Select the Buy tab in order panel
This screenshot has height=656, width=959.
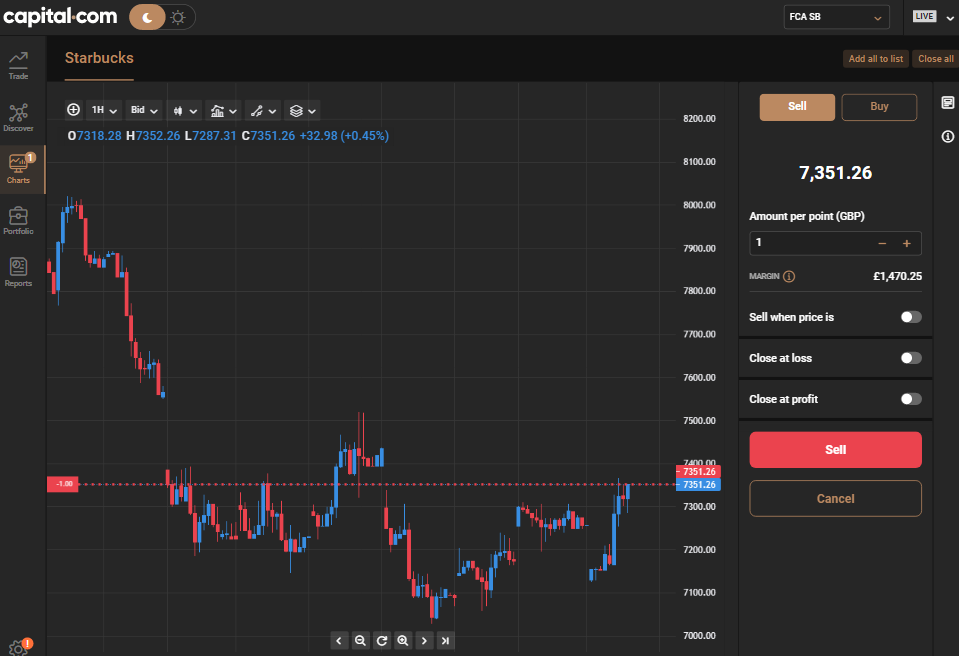point(879,107)
